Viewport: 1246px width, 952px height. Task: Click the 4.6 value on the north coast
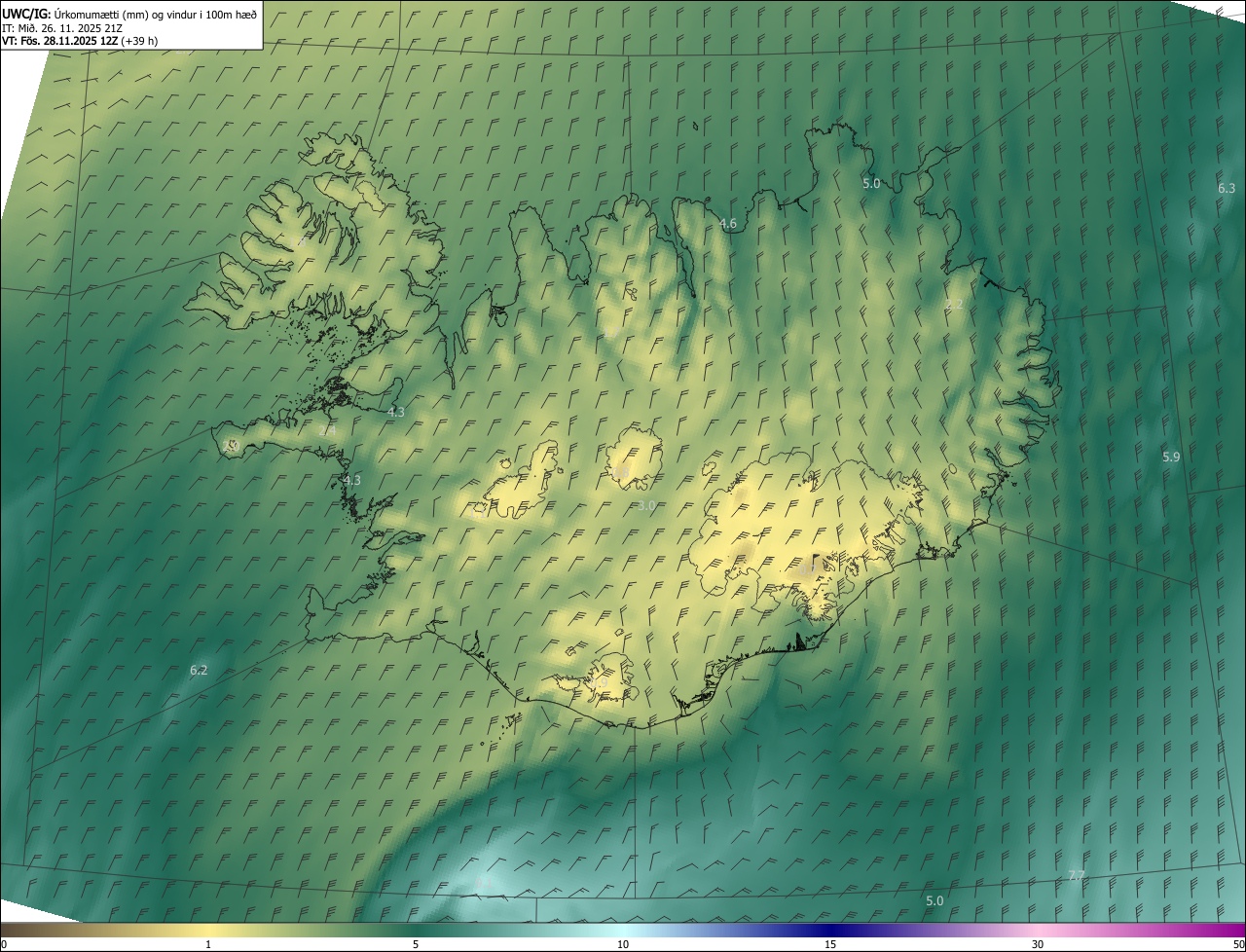coord(727,224)
